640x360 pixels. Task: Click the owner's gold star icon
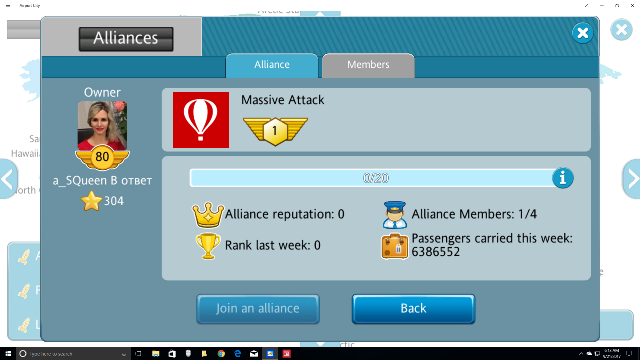point(91,201)
